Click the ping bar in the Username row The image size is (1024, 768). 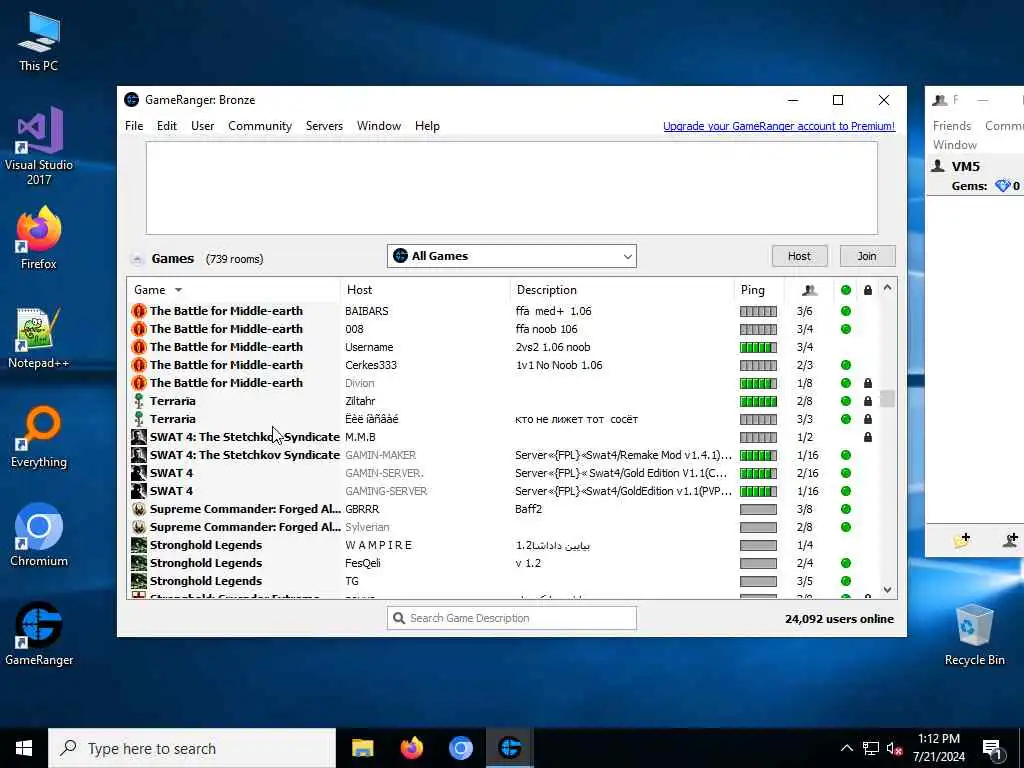(758, 347)
